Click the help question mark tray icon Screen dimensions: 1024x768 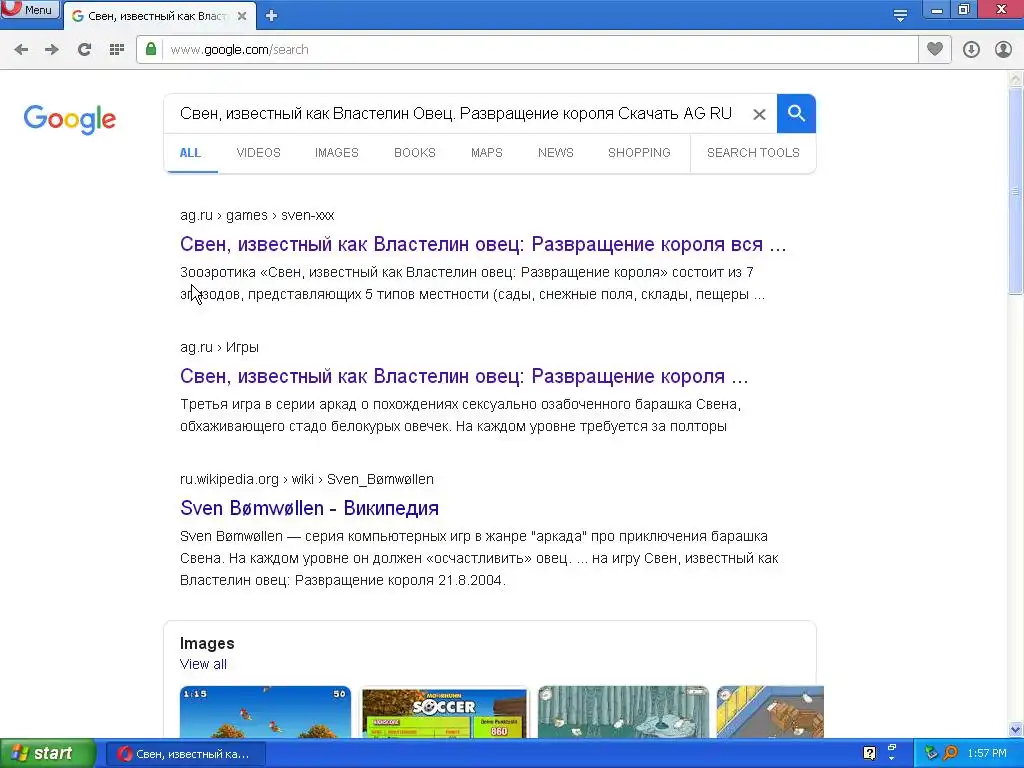[x=869, y=753]
